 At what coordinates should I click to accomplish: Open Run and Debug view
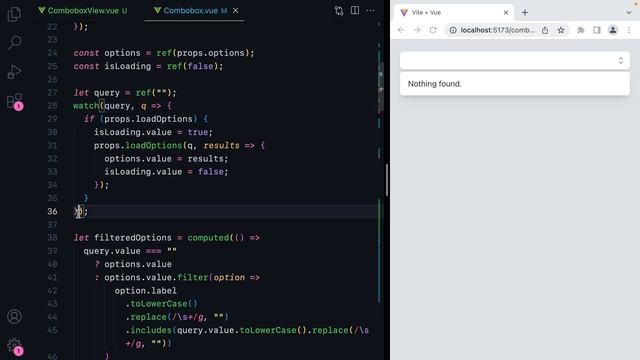coord(14,71)
